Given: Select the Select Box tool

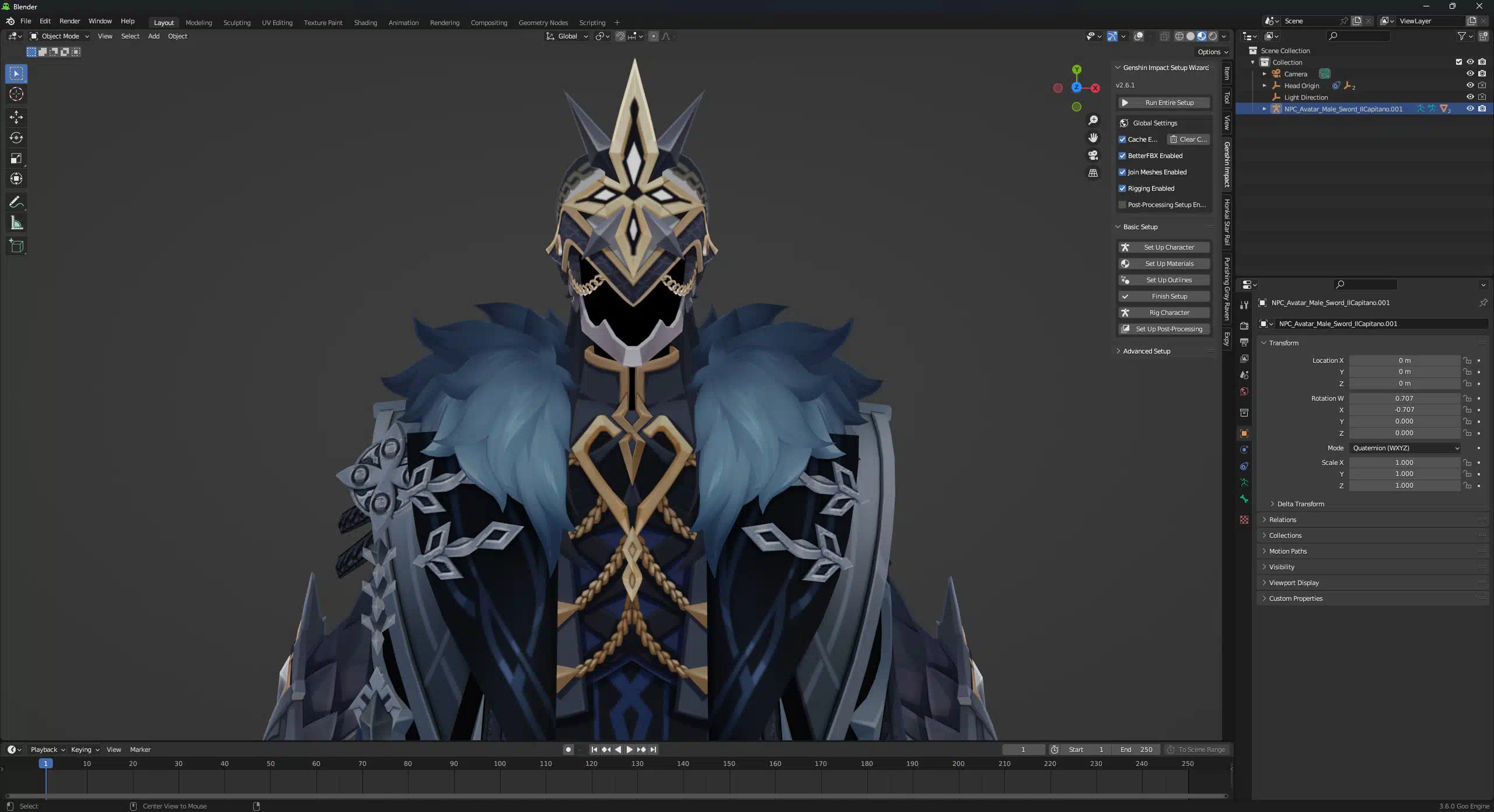Looking at the screenshot, I should point(16,73).
